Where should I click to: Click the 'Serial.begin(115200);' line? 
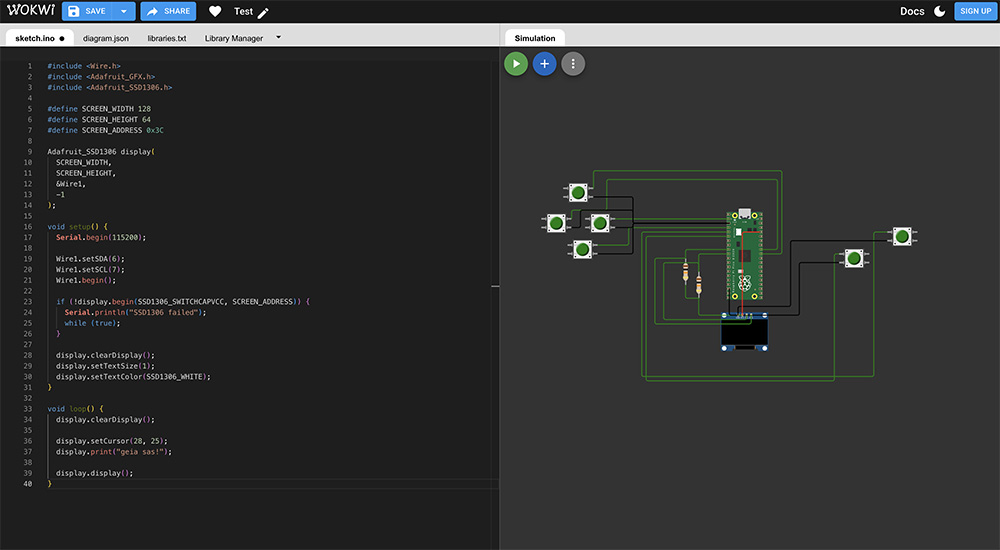(101, 237)
